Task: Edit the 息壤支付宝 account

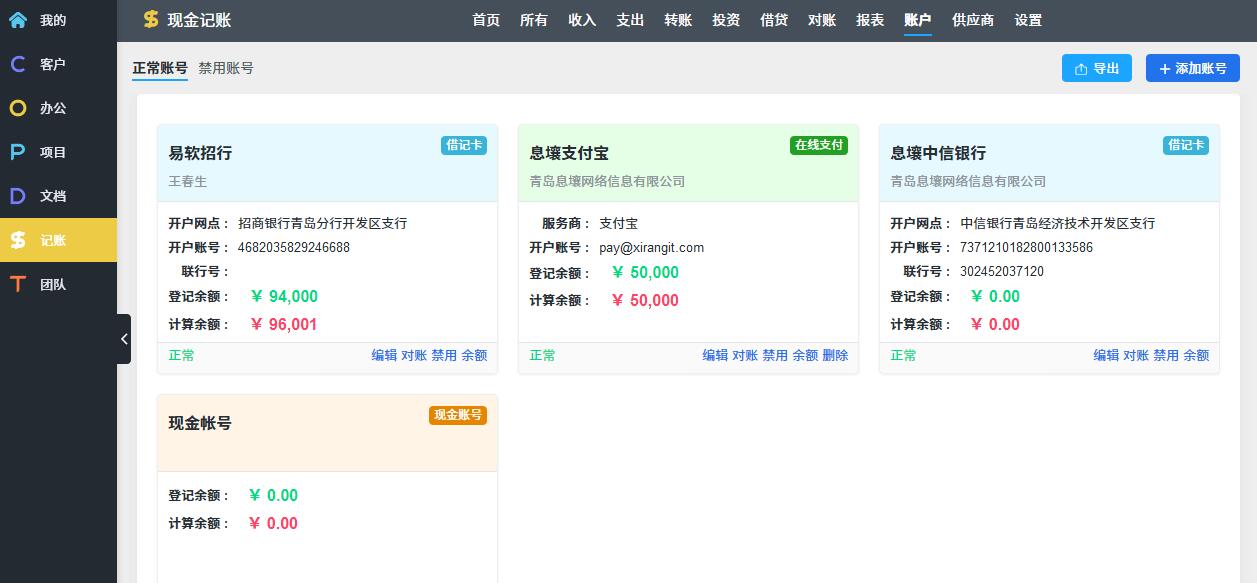Action: click(x=715, y=355)
